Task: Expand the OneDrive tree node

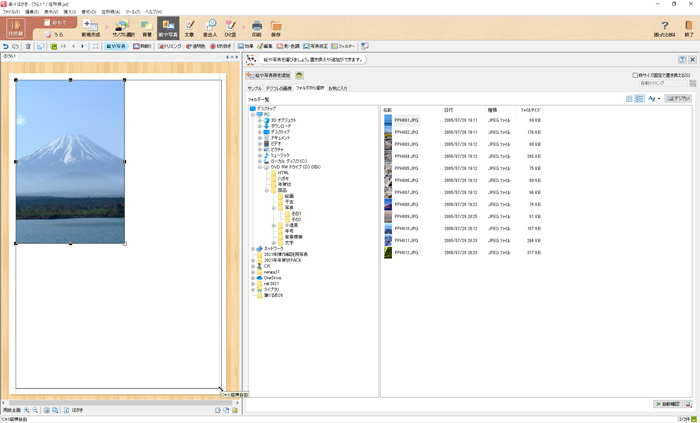Action: pyautogui.click(x=254, y=277)
